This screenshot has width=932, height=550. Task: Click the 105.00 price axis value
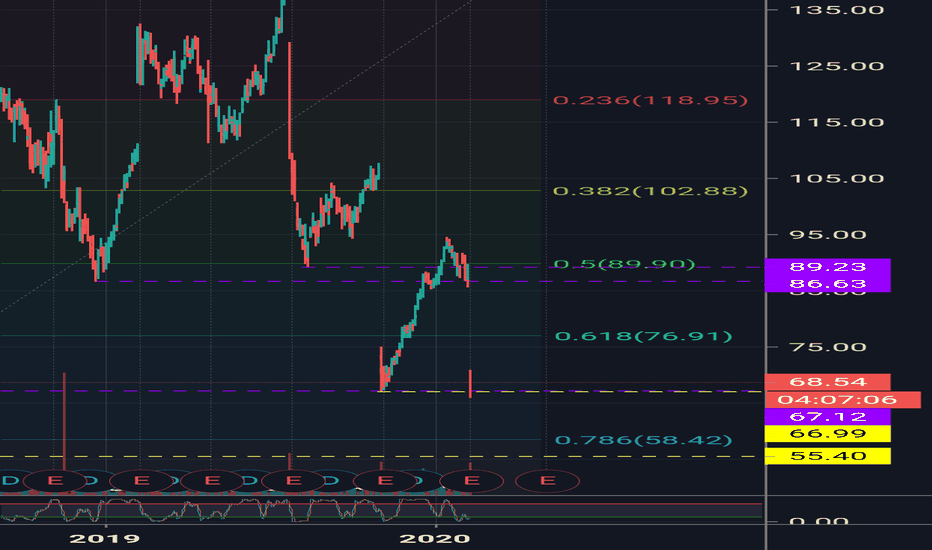tap(836, 178)
